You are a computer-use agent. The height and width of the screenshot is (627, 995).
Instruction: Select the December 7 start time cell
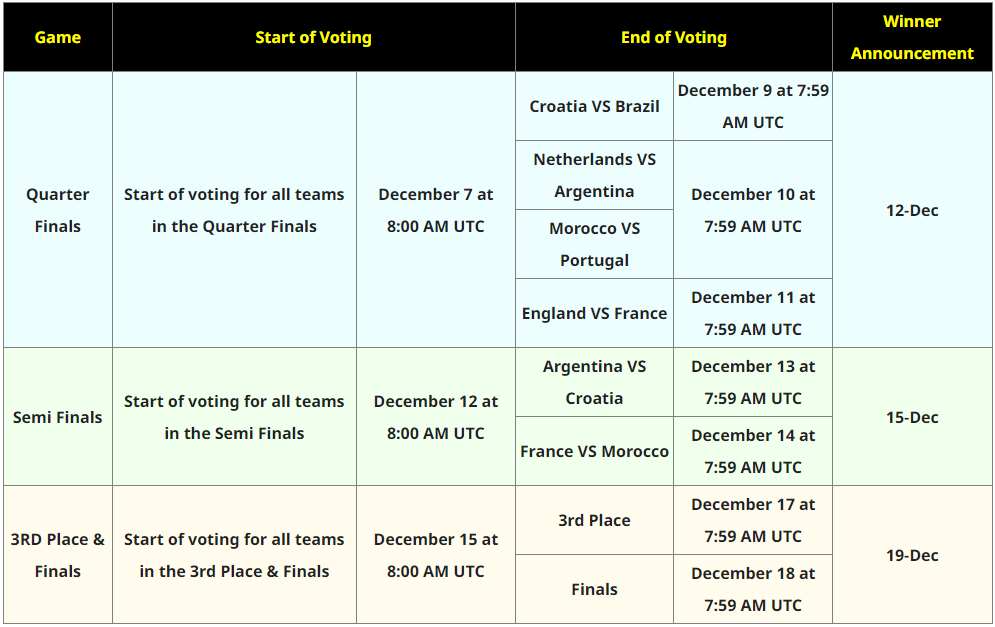(x=436, y=210)
